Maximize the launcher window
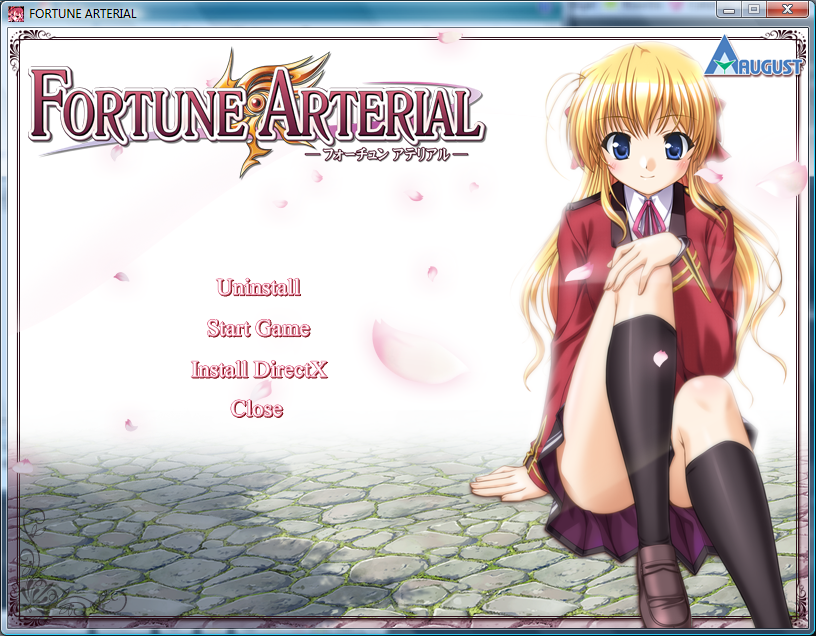 coord(753,9)
